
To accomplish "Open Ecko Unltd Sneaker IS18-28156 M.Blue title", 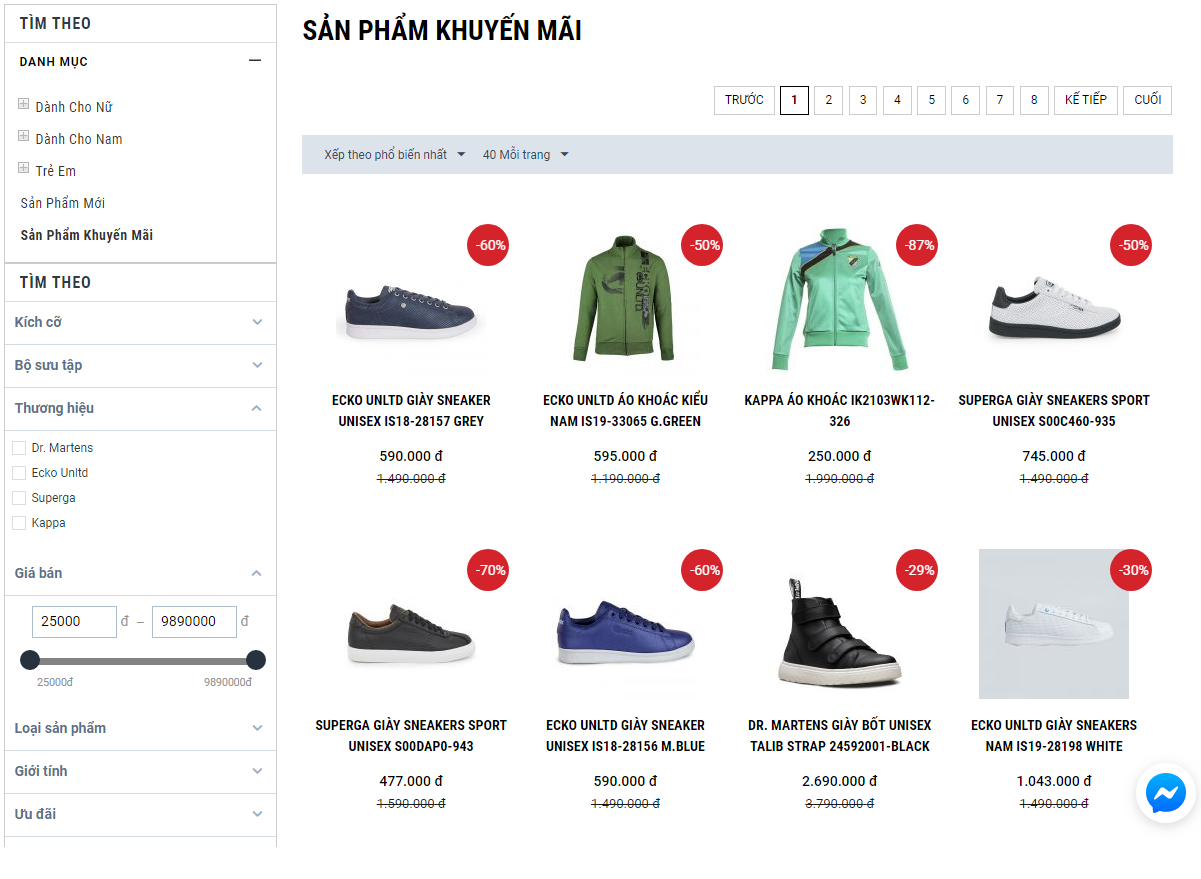I will click(x=625, y=736).
